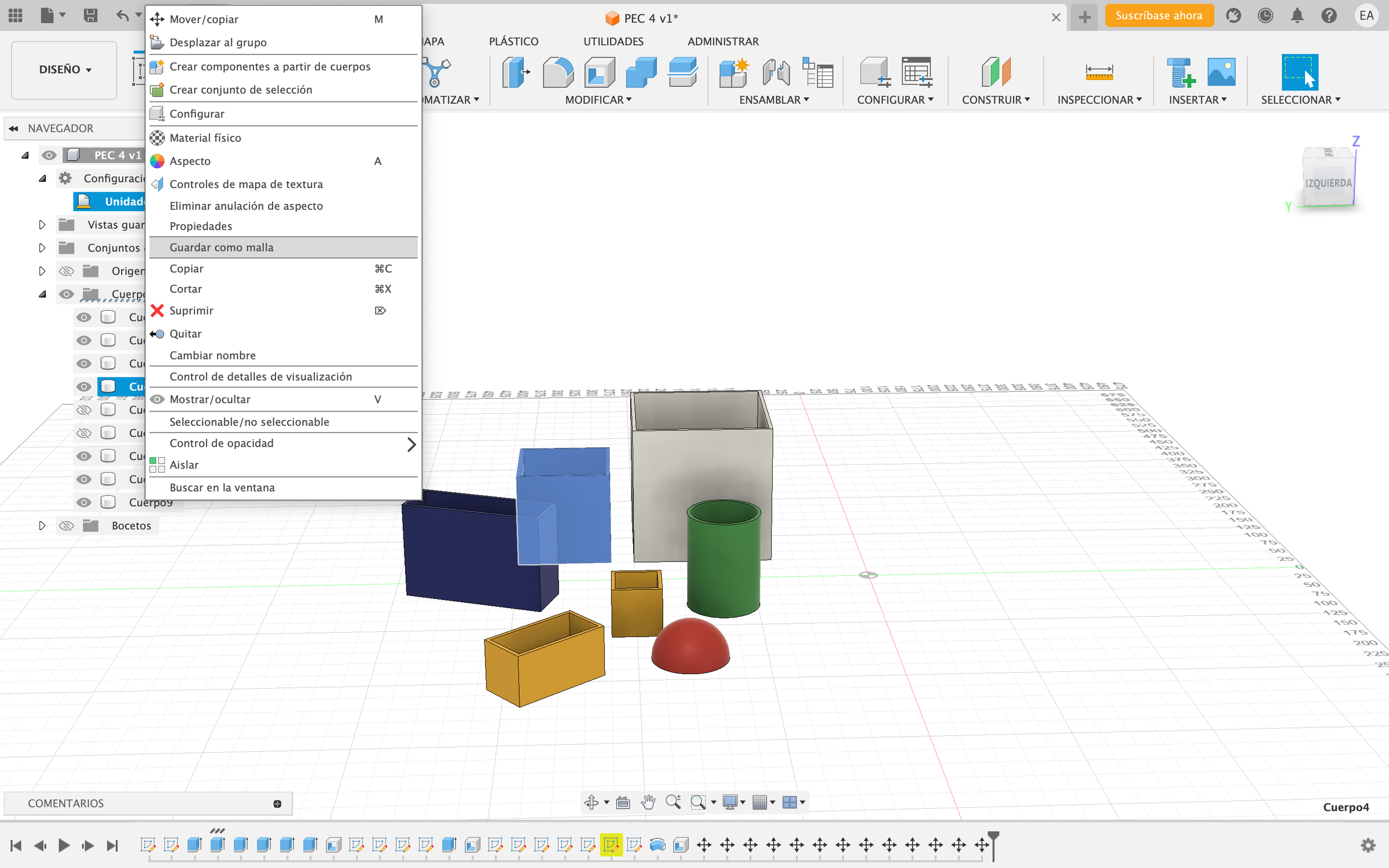Open timeline settings gear
This screenshot has height=868, width=1389.
[1368, 845]
